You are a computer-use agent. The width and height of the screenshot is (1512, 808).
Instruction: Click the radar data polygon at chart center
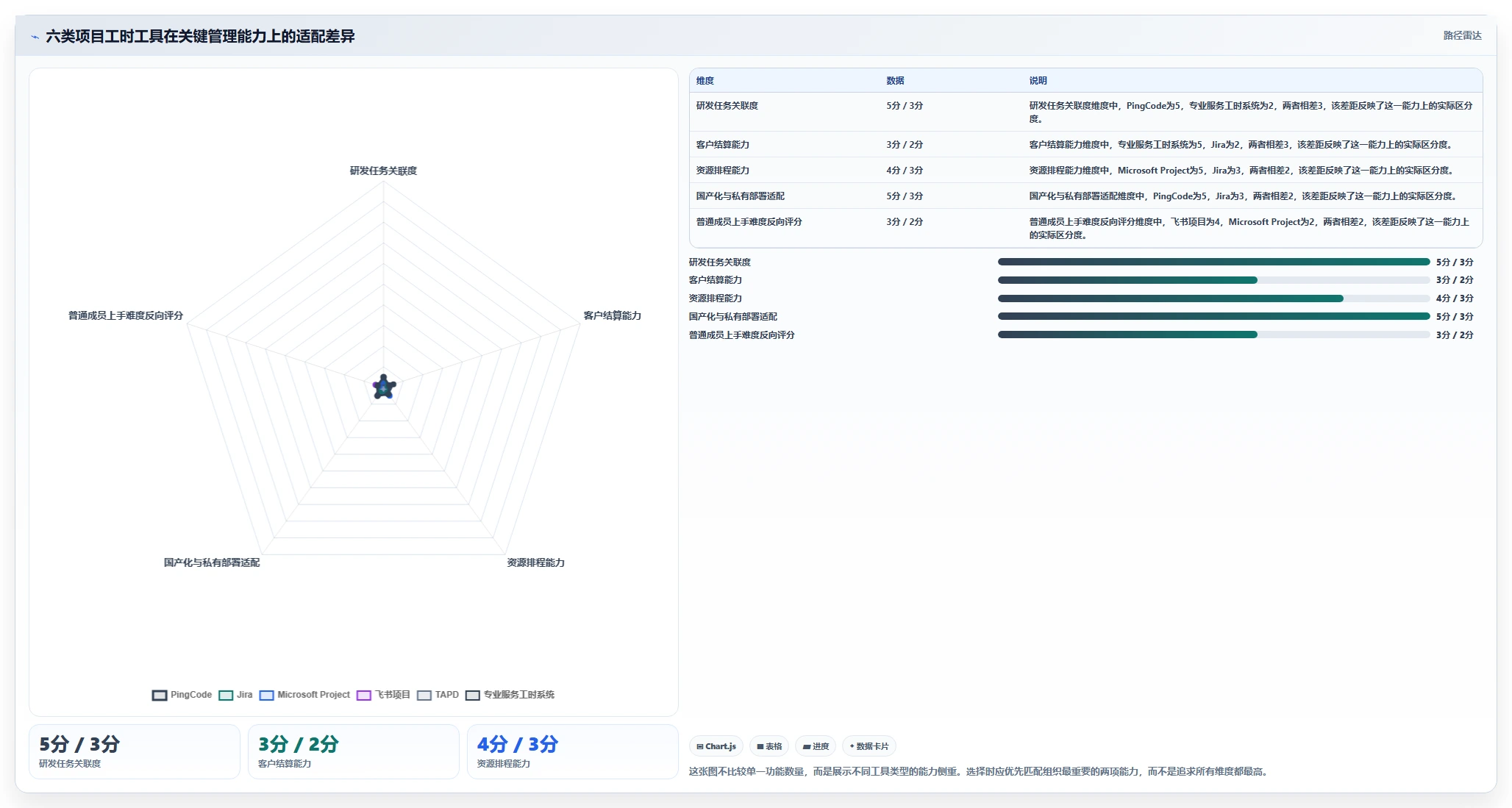click(x=384, y=387)
